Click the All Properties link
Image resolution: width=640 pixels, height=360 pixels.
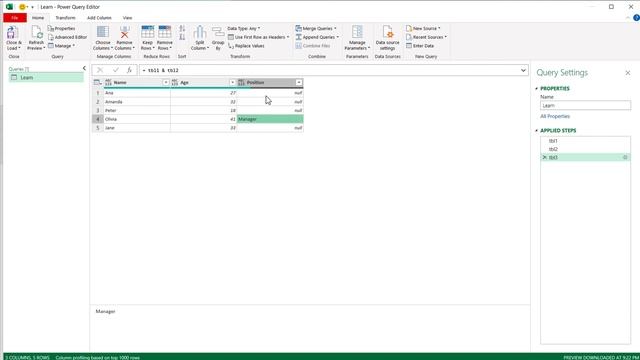click(x=555, y=116)
